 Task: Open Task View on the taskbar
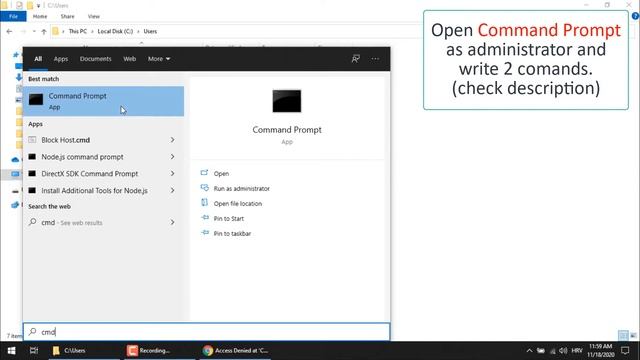click(34, 351)
